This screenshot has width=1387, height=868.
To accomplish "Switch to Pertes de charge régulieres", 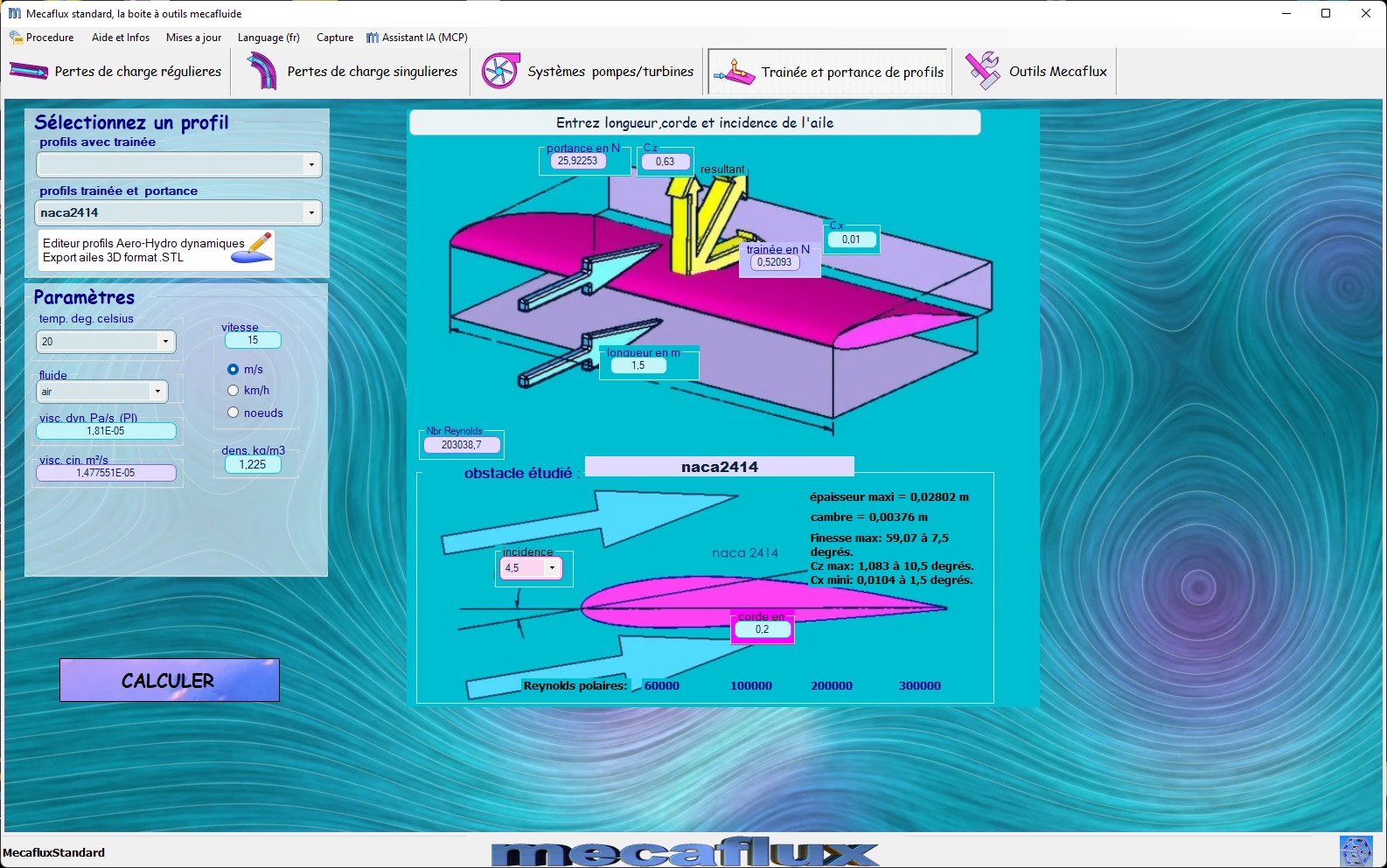I will [116, 72].
